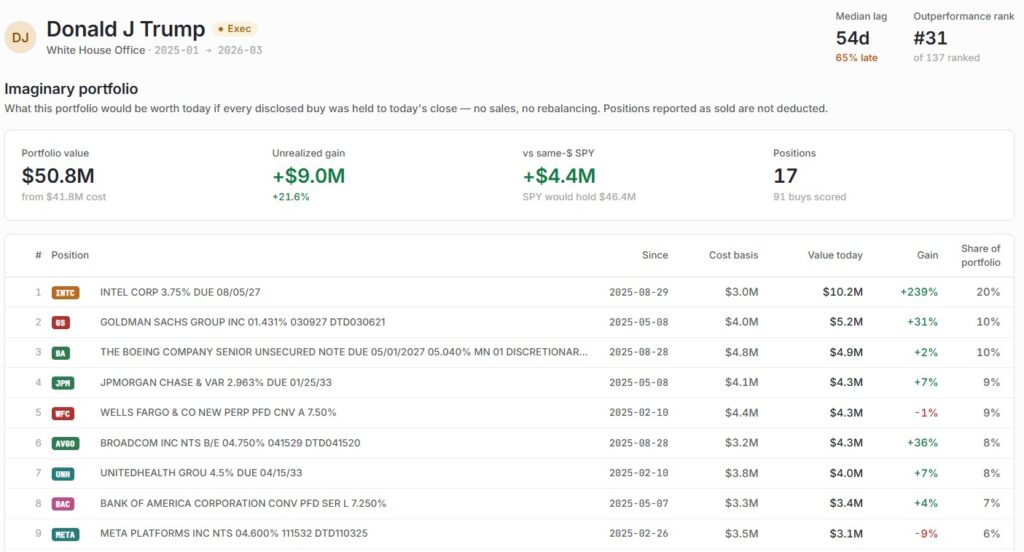The image size is (1024, 552).
Task: Click the WFC ticker badge
Action: tap(63, 414)
